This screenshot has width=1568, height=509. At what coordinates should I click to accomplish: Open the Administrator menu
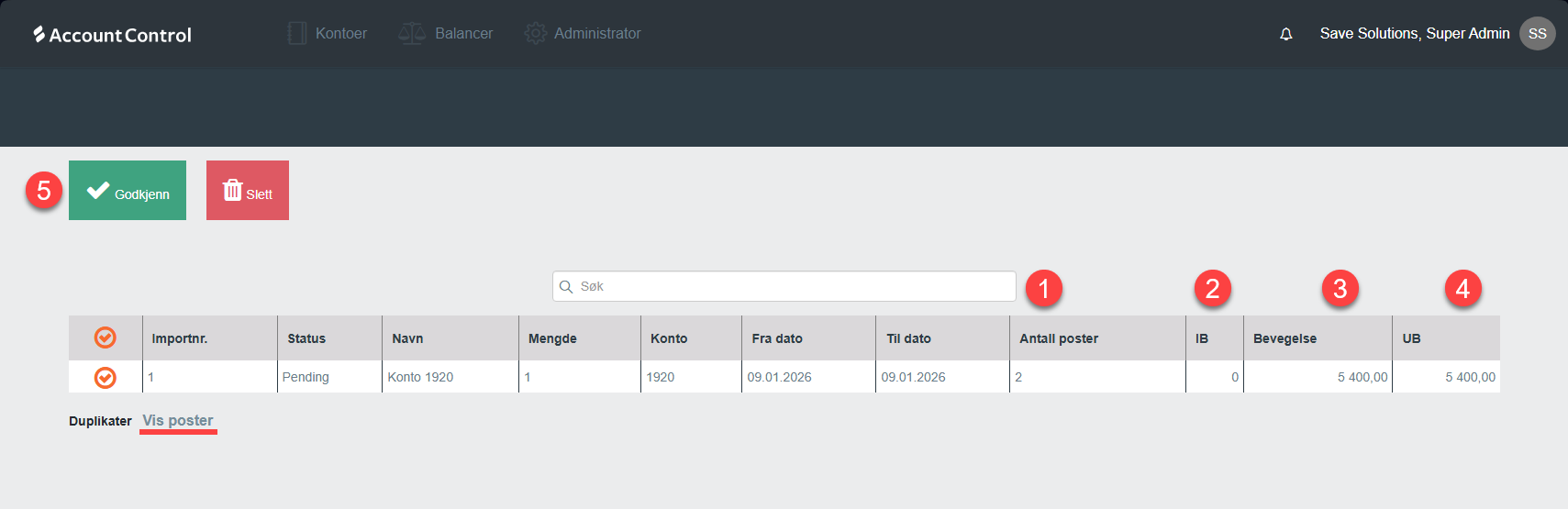(596, 34)
